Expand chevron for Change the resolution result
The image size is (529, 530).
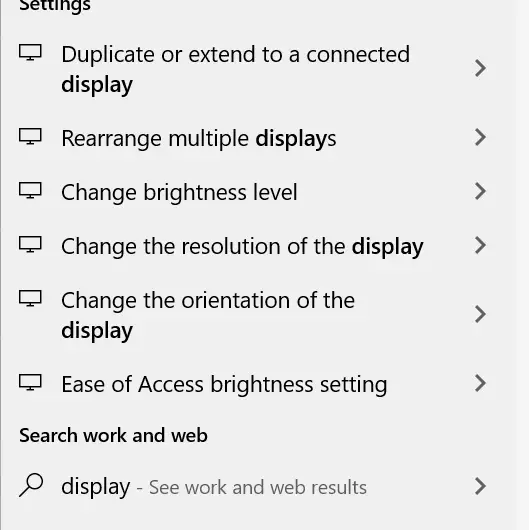(x=480, y=245)
